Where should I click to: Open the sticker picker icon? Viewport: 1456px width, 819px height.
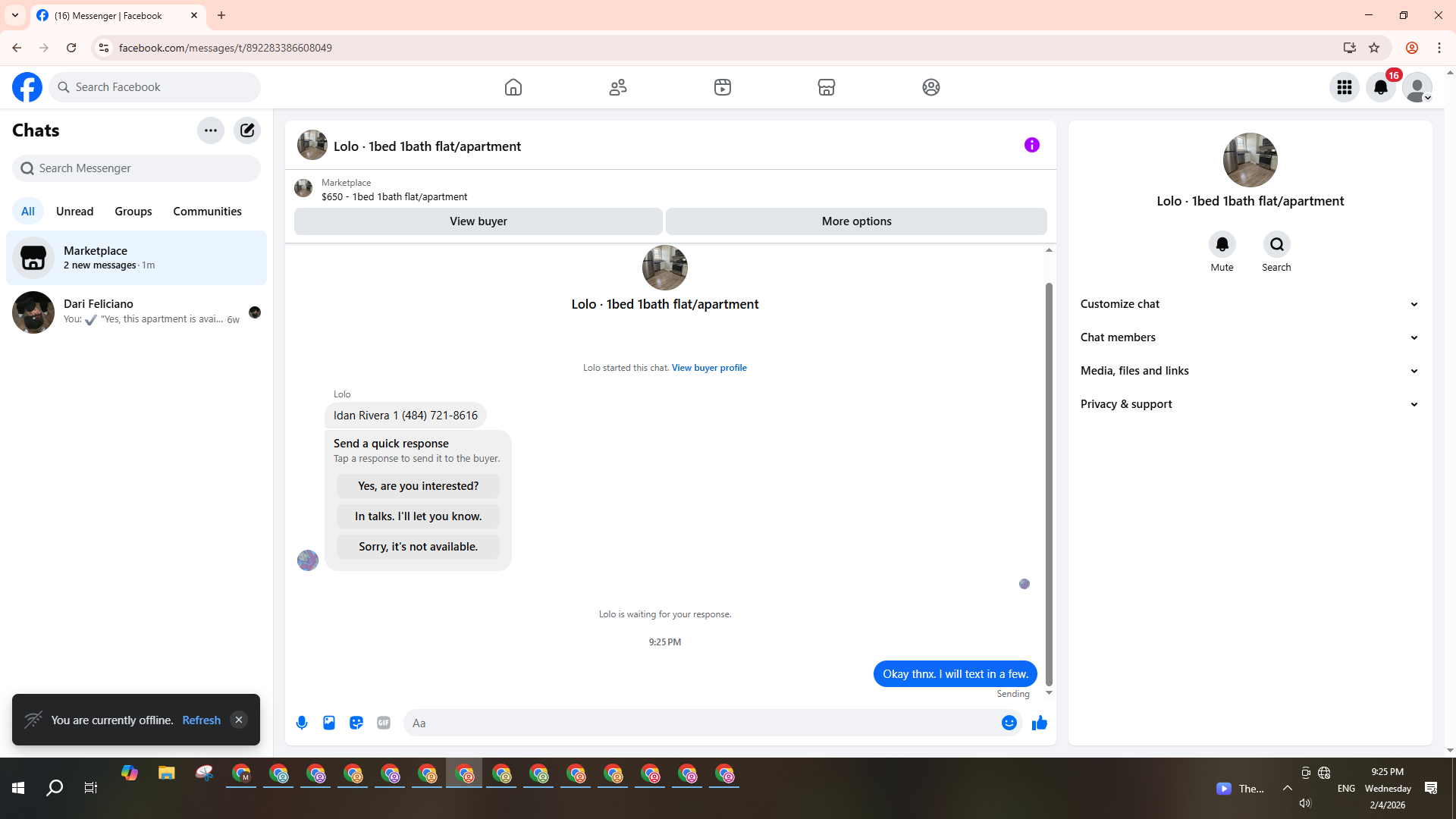click(x=356, y=723)
